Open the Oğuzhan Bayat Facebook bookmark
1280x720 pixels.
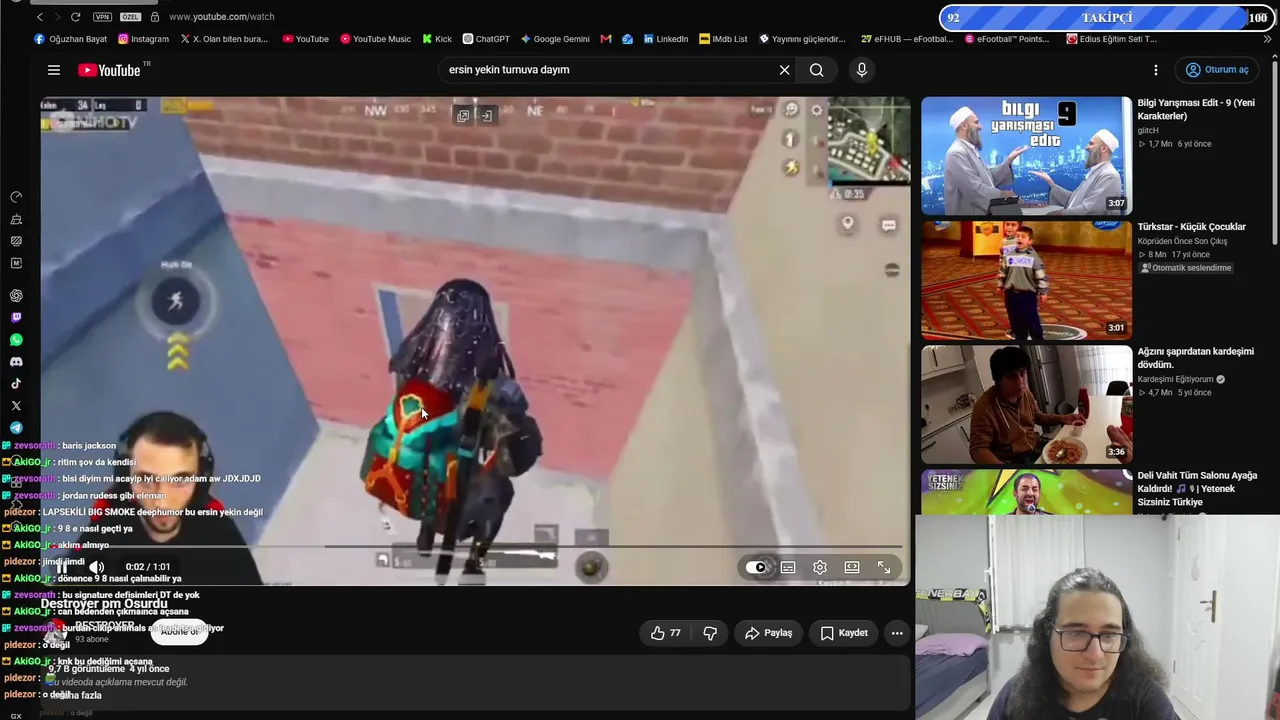coord(71,39)
